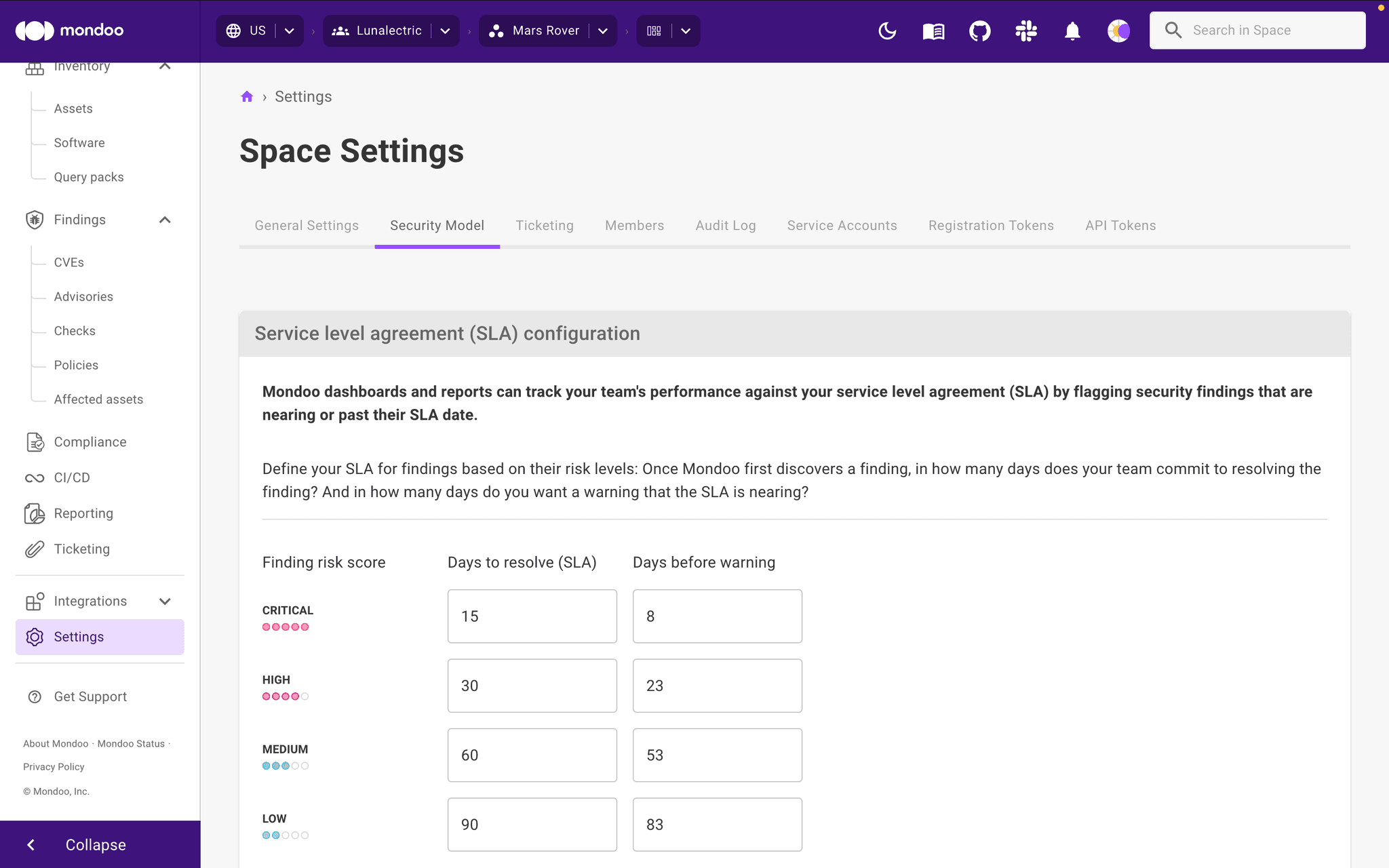Open Get Support from the sidebar

90,696
